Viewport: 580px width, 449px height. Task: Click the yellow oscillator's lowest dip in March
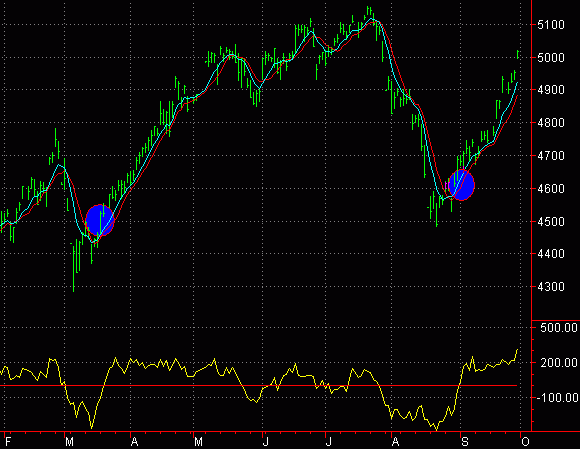tap(91, 427)
